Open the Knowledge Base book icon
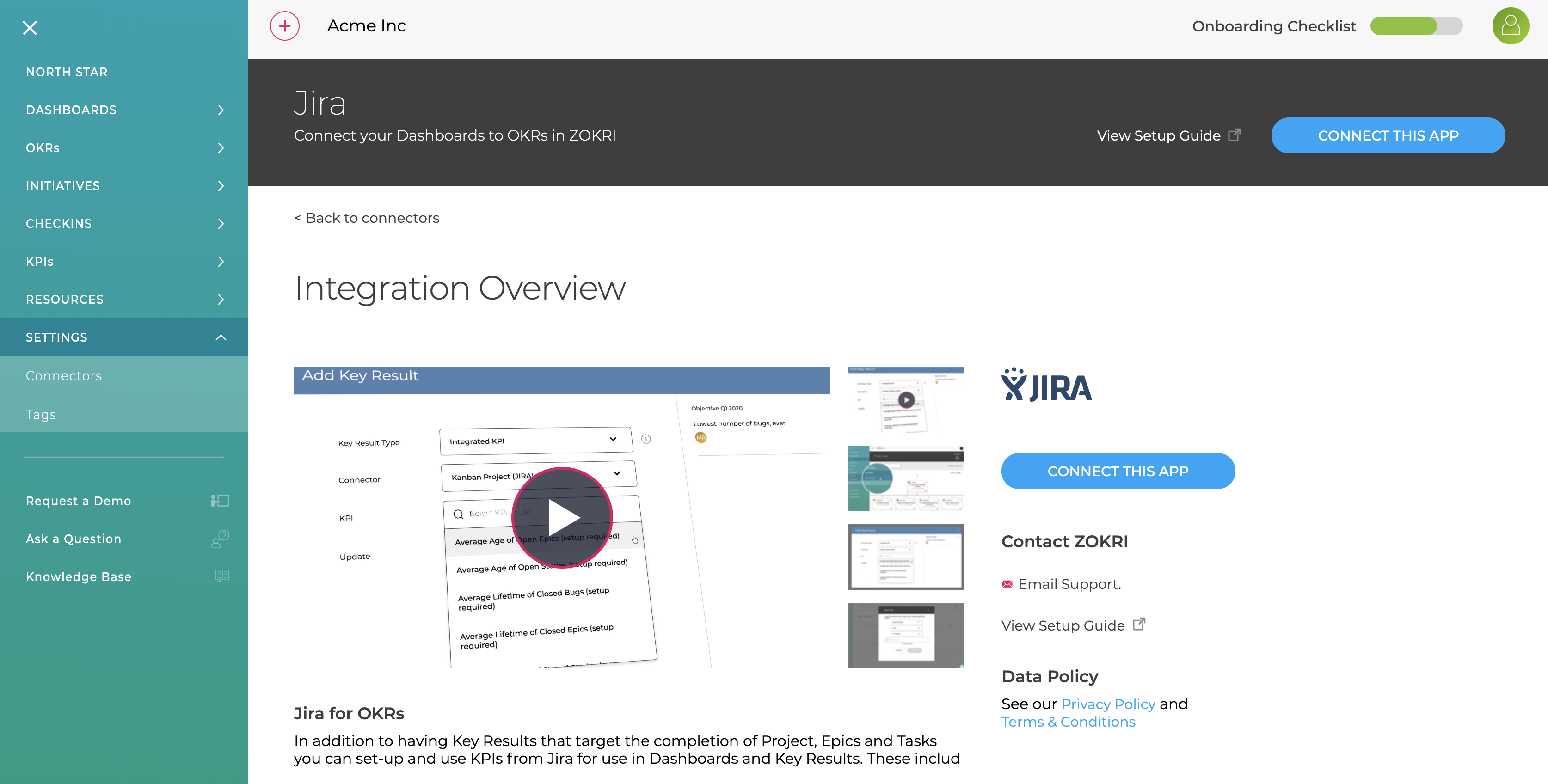Screen dimensions: 1548x784 [222, 576]
